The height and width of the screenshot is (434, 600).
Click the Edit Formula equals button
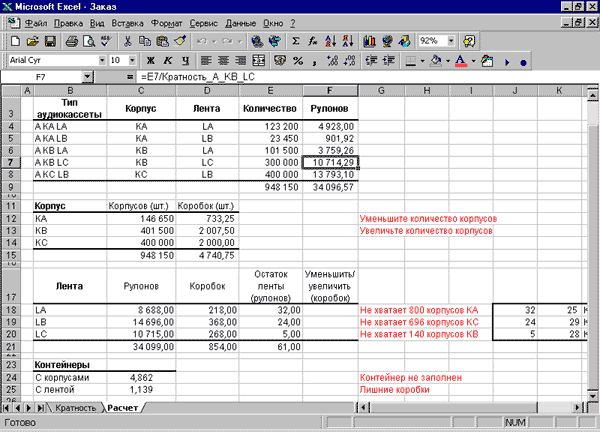[130, 77]
